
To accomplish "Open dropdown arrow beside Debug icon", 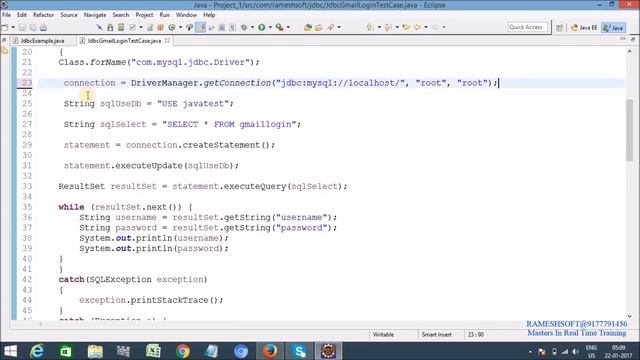I will (x=252, y=27).
